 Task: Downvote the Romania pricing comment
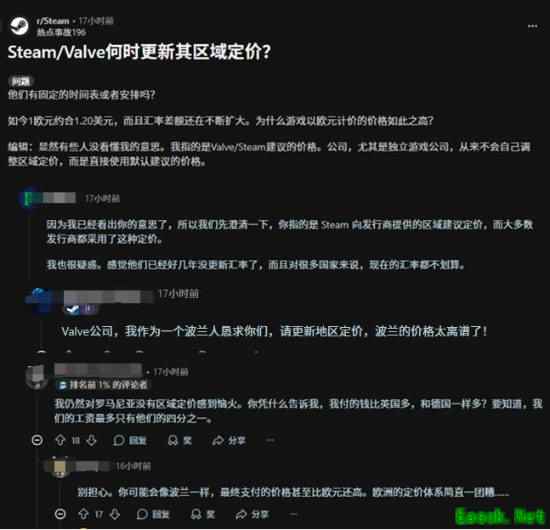(92, 440)
